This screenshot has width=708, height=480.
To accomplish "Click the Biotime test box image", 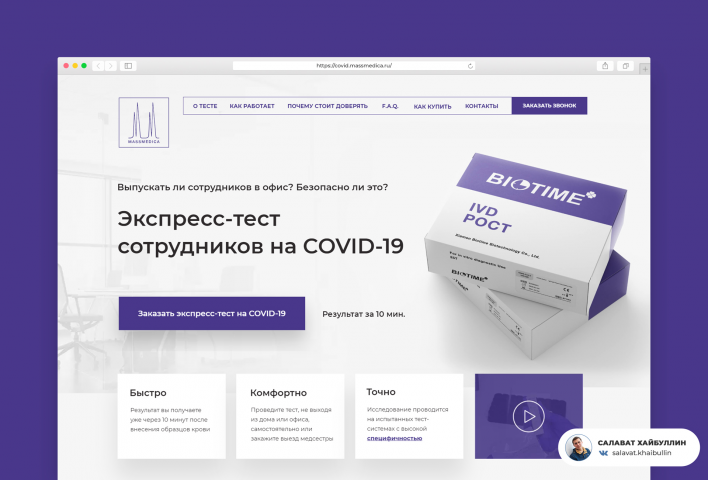I will pyautogui.click(x=527, y=255).
